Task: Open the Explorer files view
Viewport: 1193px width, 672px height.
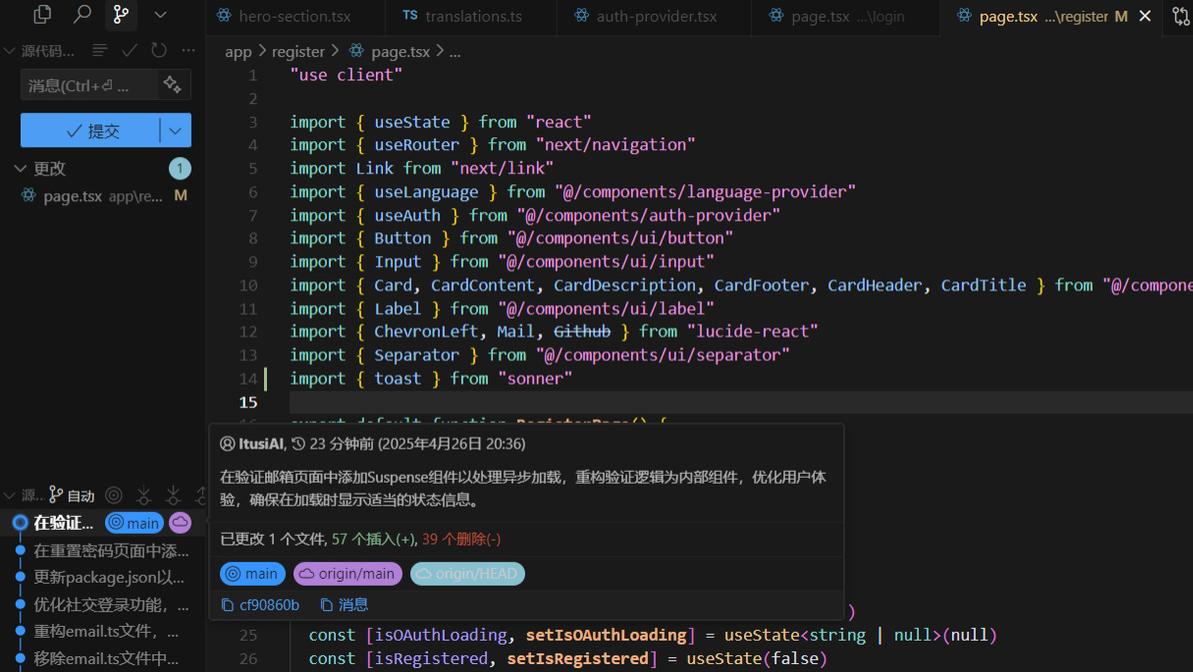Action: coord(43,14)
